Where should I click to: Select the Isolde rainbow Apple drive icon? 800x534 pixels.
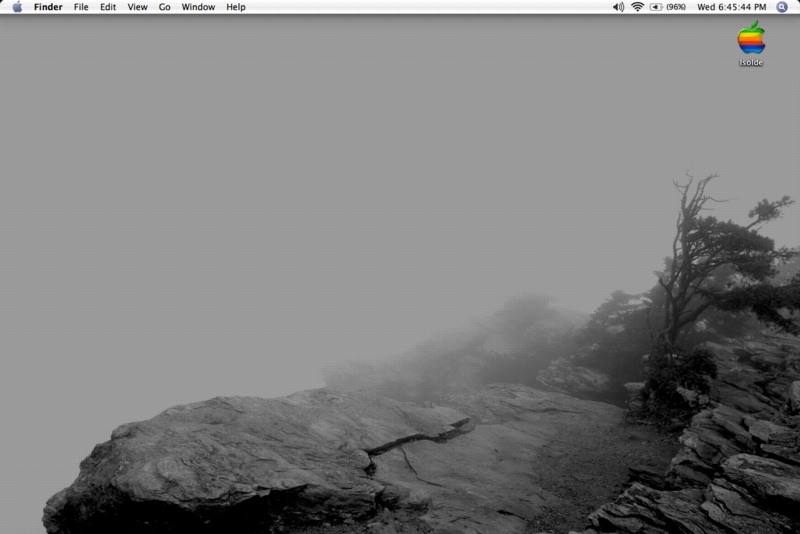click(x=751, y=37)
